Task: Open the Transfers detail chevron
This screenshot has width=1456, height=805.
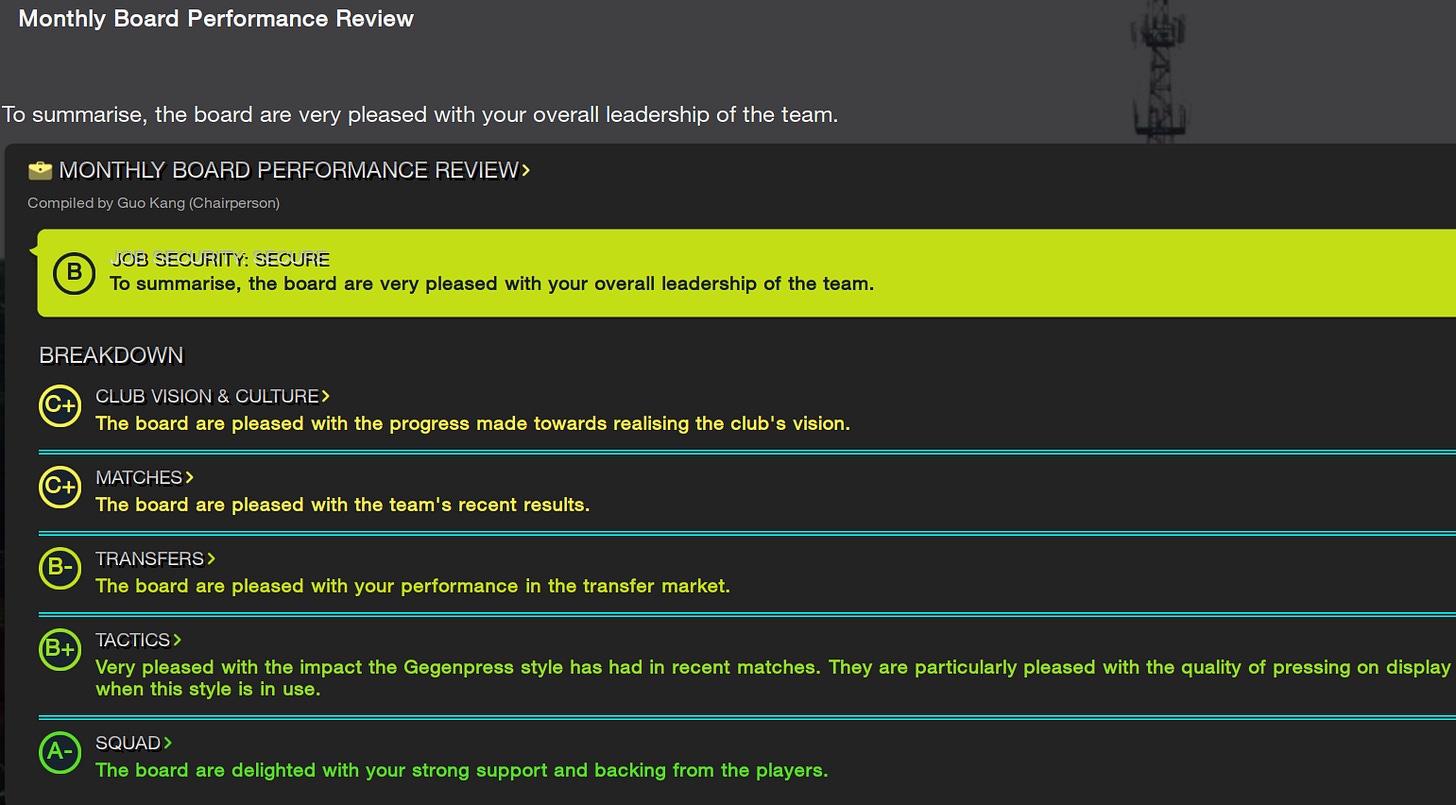Action: pyautogui.click(x=213, y=559)
